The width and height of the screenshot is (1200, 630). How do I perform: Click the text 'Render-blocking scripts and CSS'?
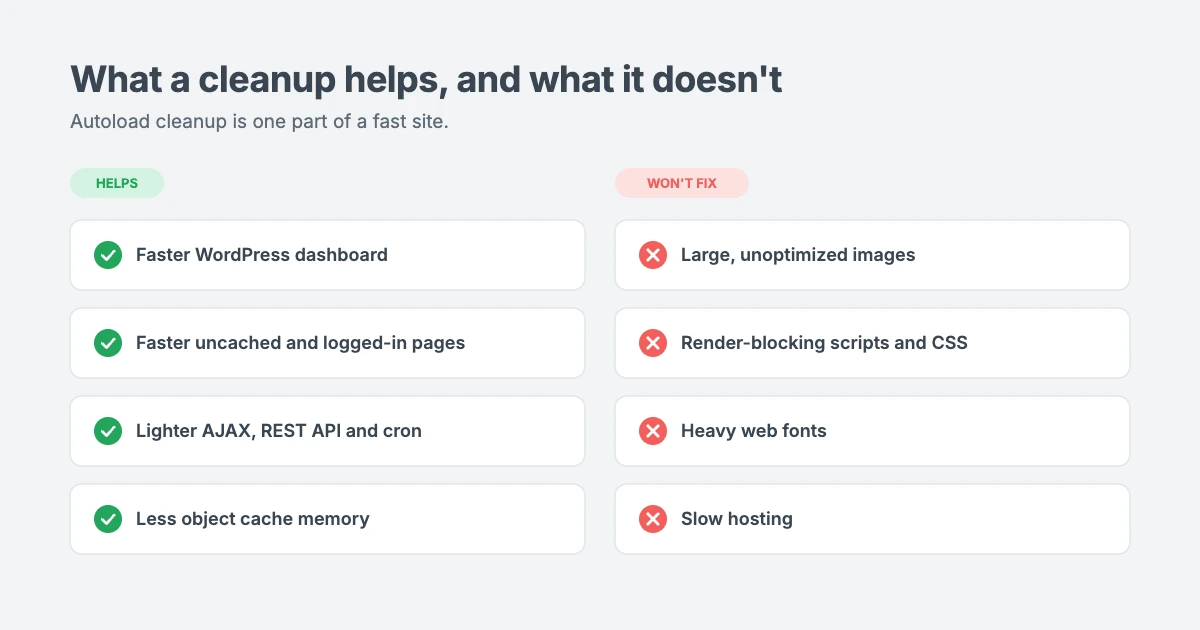pos(824,343)
